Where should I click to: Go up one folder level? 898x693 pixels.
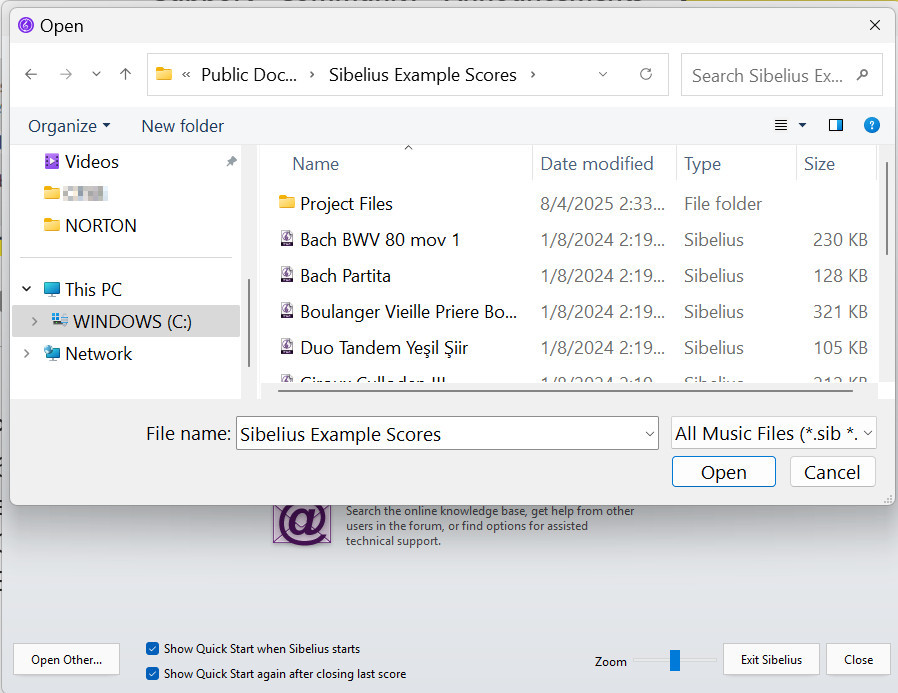(x=125, y=74)
